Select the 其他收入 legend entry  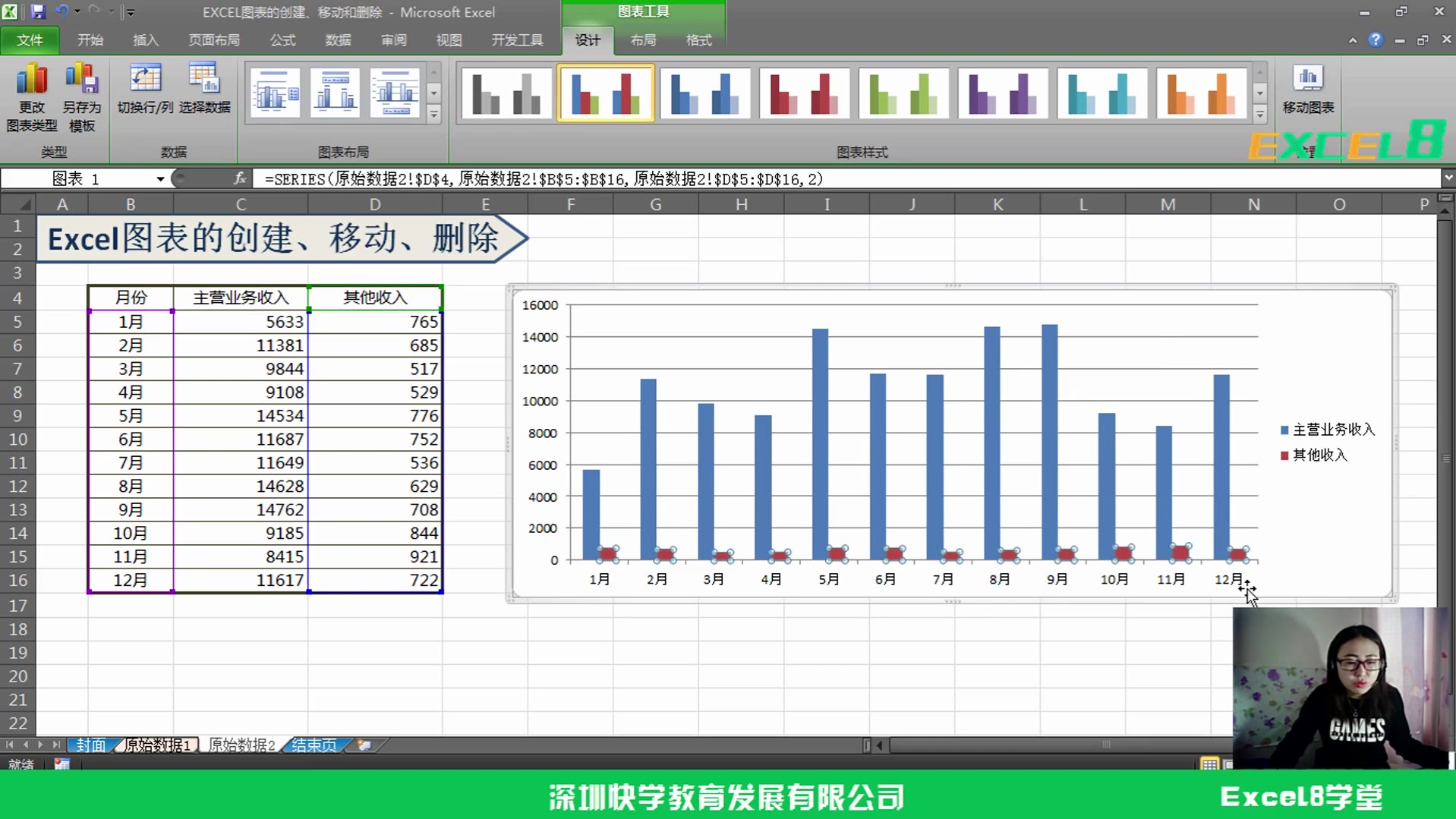[1319, 455]
